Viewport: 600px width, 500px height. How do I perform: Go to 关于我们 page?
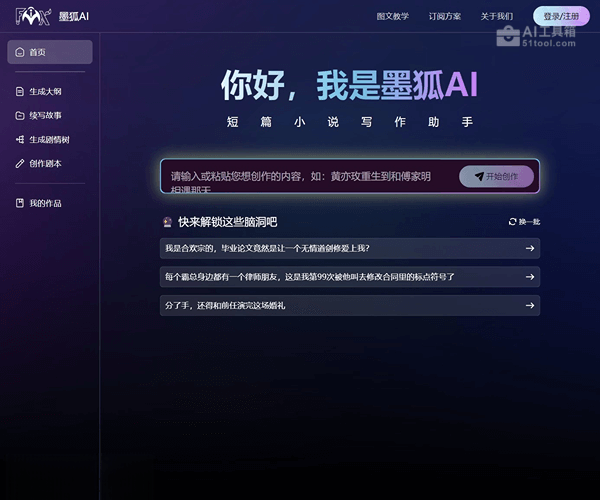(x=496, y=16)
